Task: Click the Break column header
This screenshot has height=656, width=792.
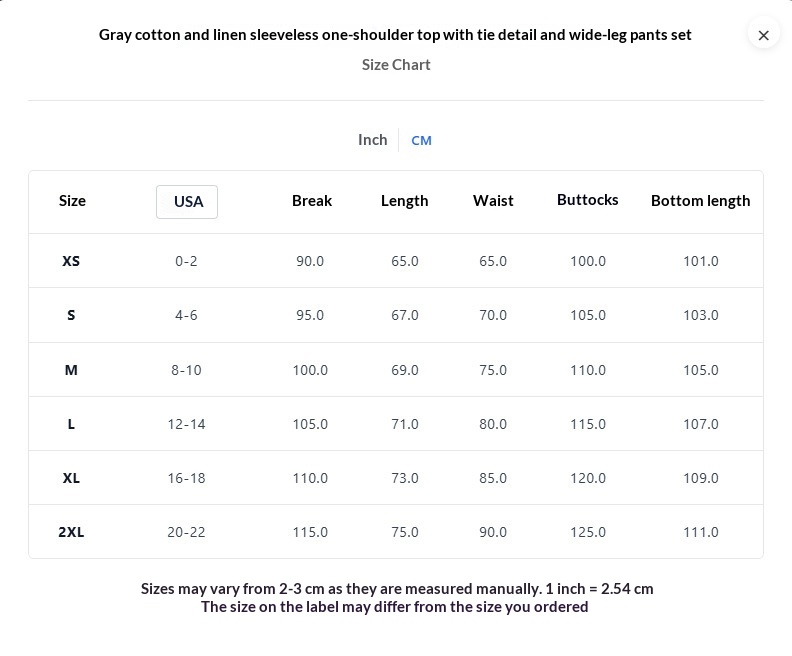Action: [x=311, y=201]
